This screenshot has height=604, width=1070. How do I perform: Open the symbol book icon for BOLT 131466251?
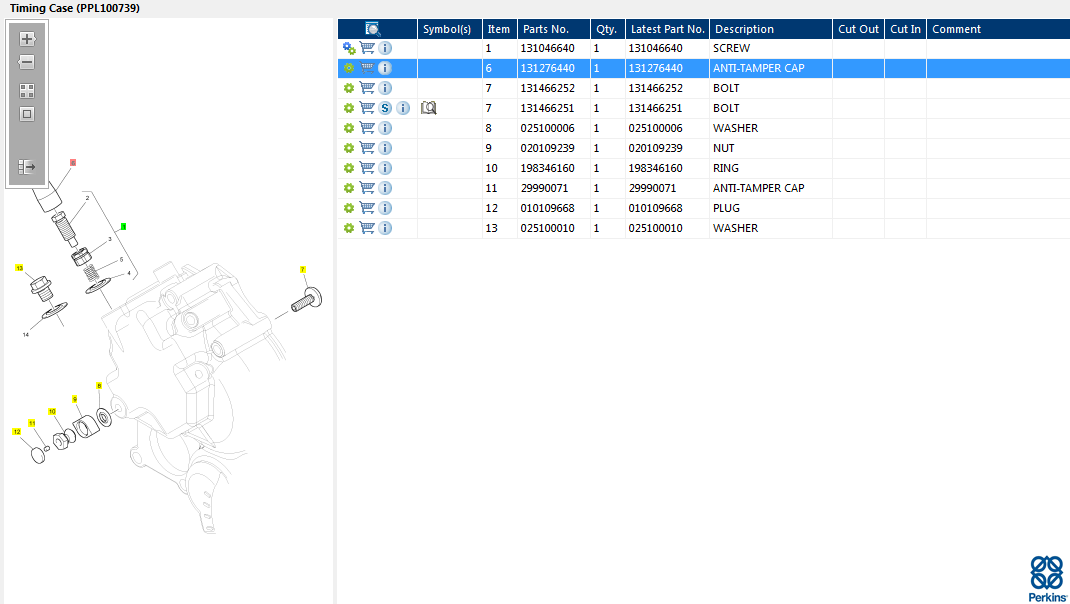point(429,108)
